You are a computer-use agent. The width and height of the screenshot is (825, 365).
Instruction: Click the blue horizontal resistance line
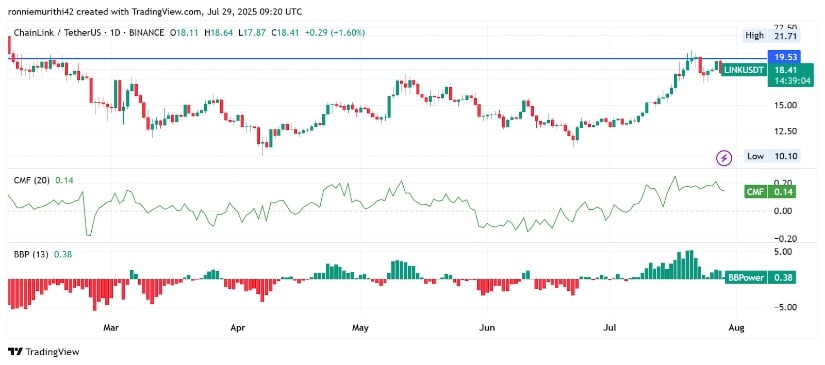tap(387, 58)
